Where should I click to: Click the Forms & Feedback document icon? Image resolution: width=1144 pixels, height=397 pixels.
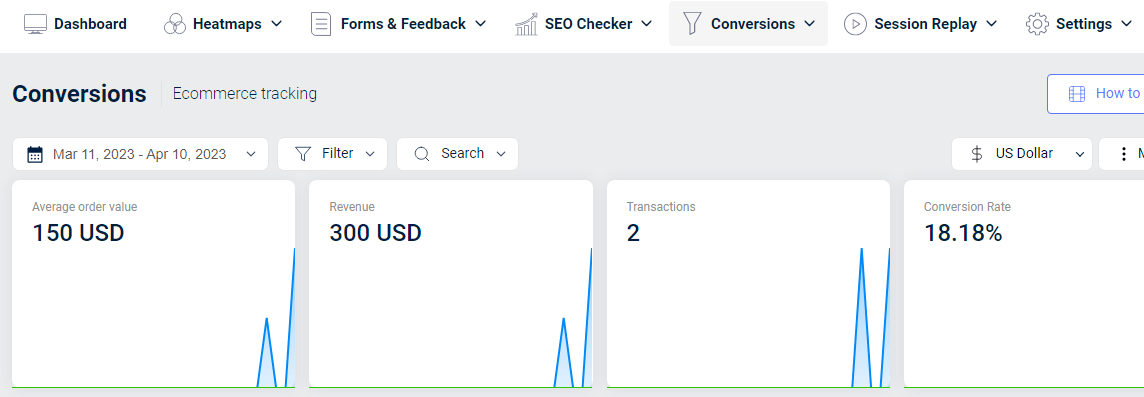(x=320, y=24)
